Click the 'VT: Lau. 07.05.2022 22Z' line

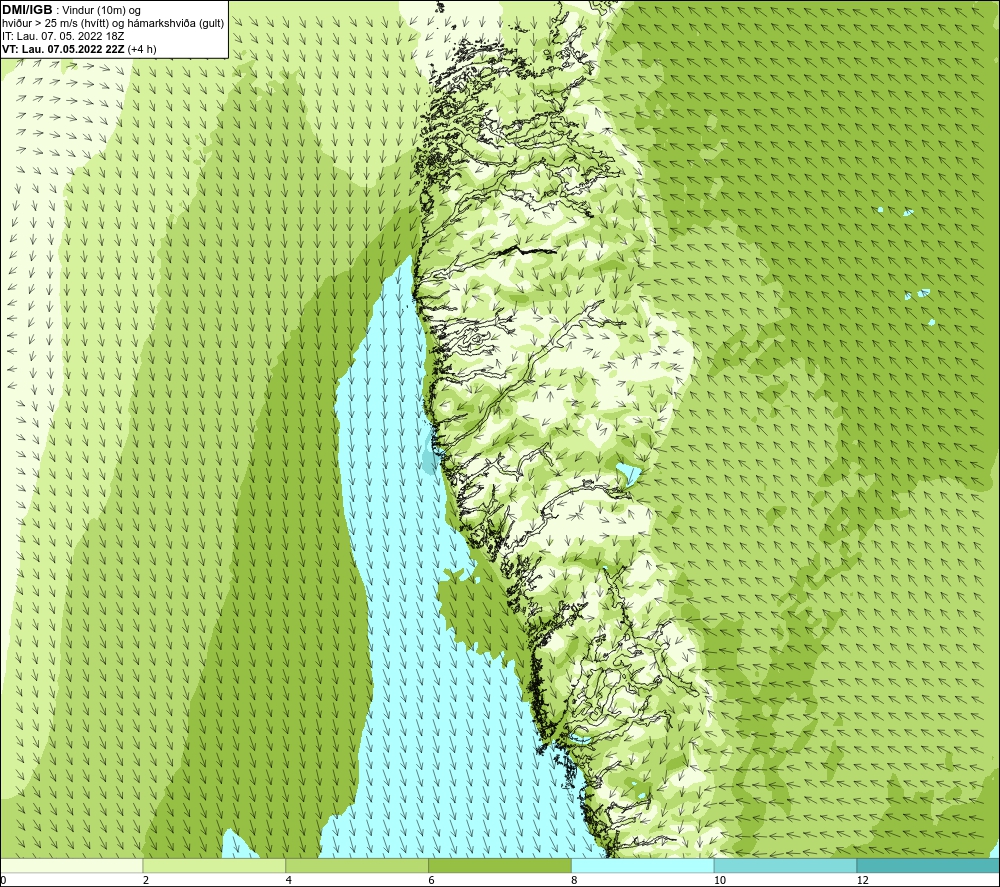point(79,48)
